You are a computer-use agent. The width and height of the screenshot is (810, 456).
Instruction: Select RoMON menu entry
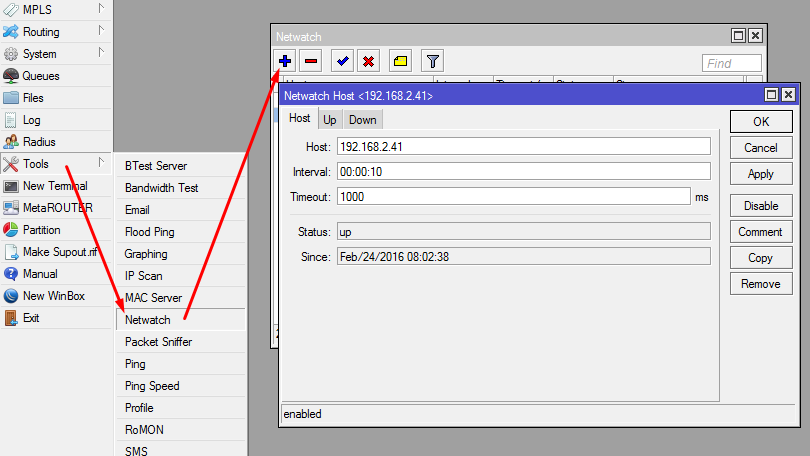180,430
